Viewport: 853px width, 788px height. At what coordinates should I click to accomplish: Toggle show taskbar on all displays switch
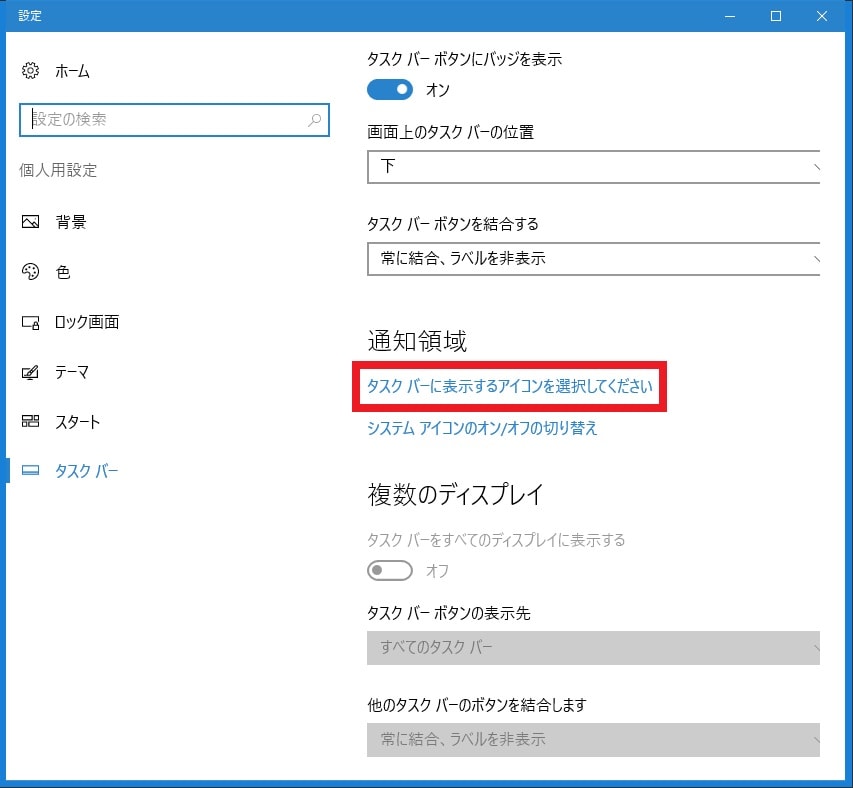coord(390,570)
